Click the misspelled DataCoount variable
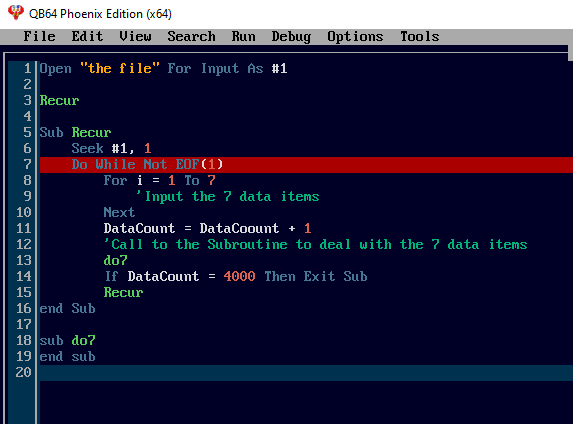The height and width of the screenshot is (424, 573). pos(239,228)
